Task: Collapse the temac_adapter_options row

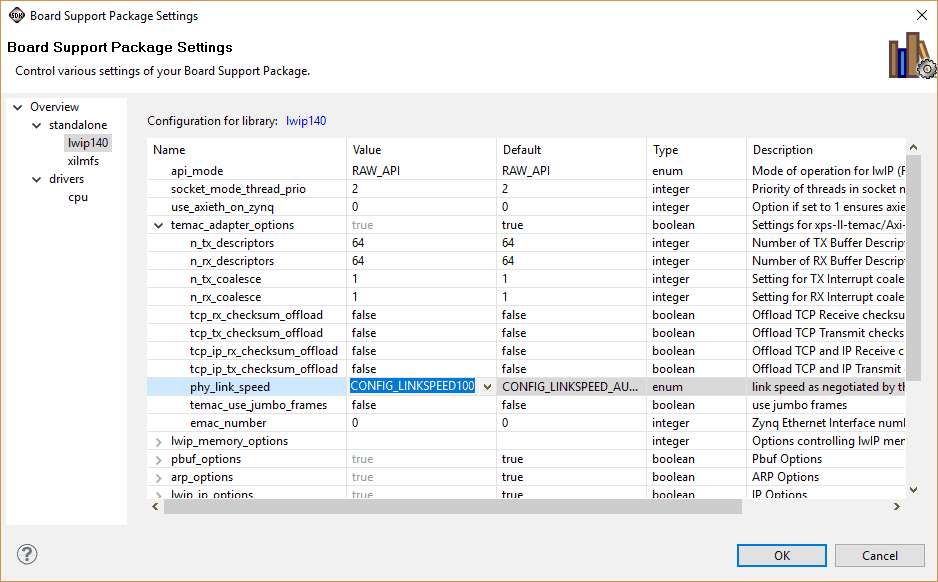Action: 159,225
